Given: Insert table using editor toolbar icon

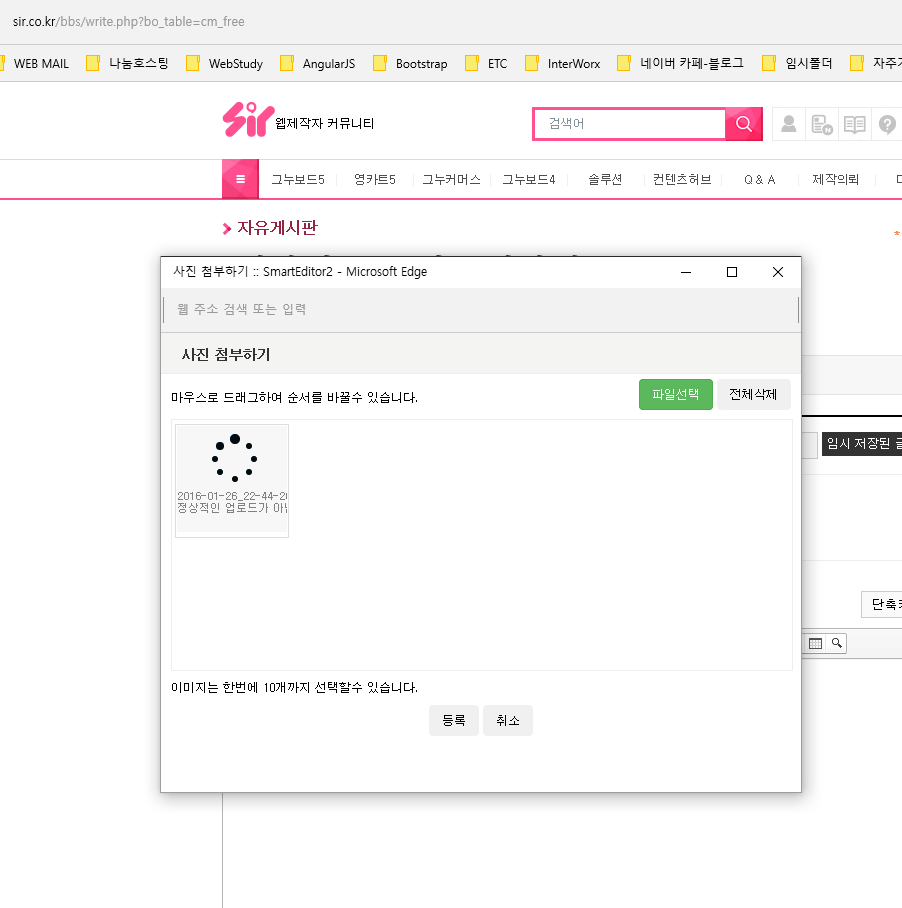Looking at the screenshot, I should point(815,643).
